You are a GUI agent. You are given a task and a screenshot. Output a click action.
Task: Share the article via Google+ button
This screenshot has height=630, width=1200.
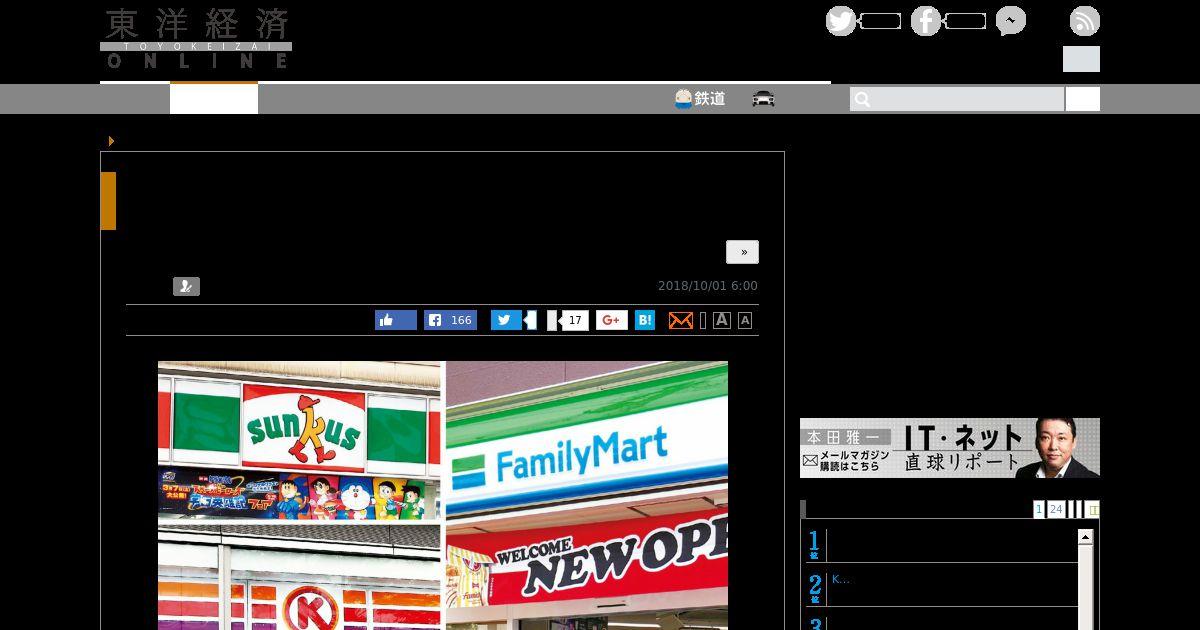[x=612, y=320]
